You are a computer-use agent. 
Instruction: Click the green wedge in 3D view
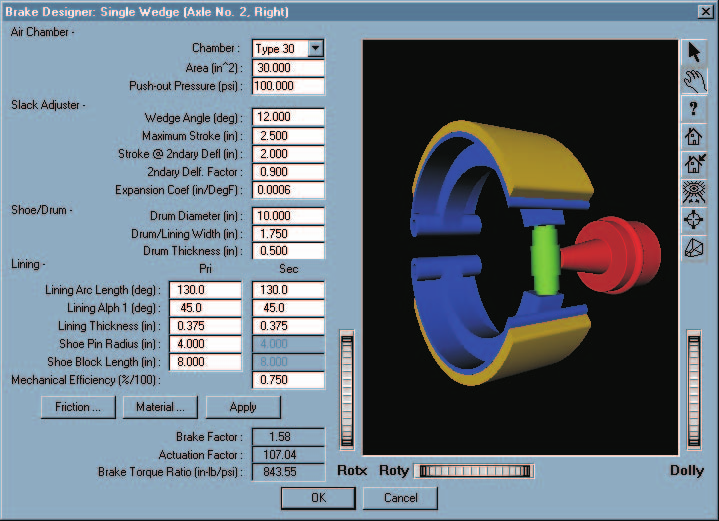(x=545, y=259)
